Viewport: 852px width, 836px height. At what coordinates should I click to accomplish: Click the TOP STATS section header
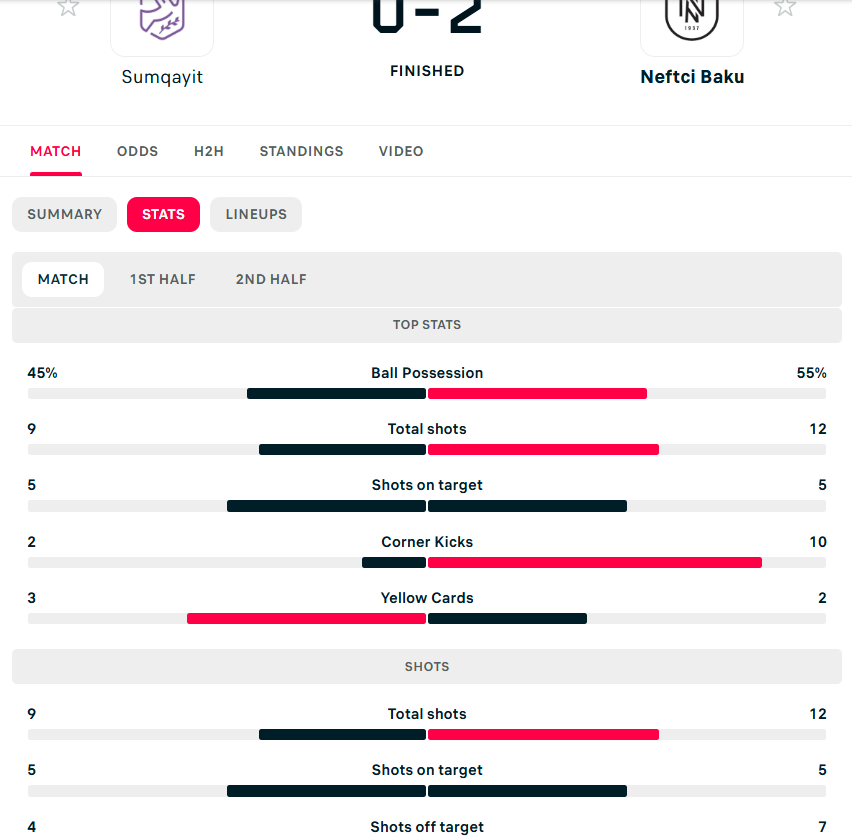point(427,325)
